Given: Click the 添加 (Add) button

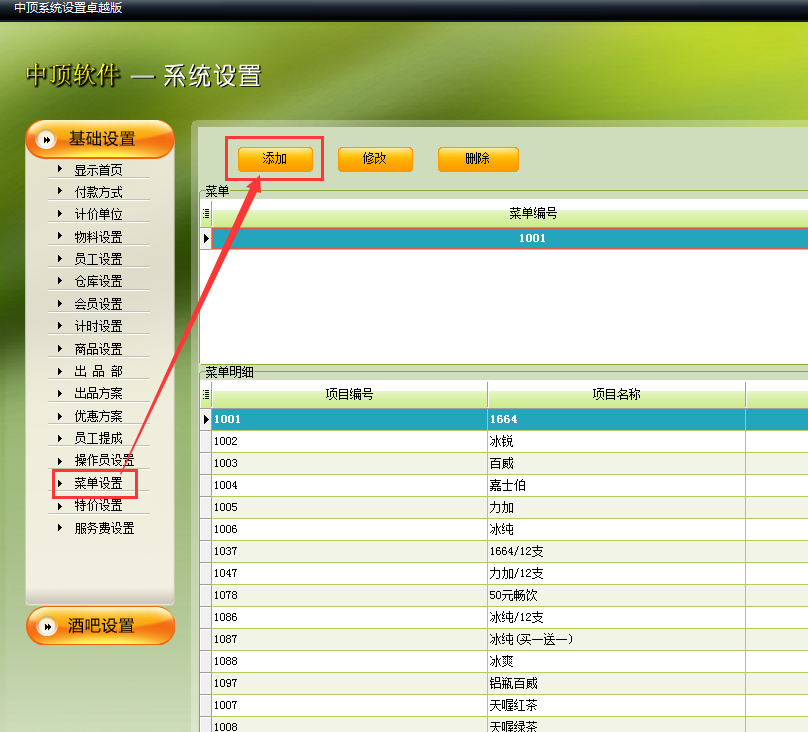Looking at the screenshot, I should [x=275, y=159].
